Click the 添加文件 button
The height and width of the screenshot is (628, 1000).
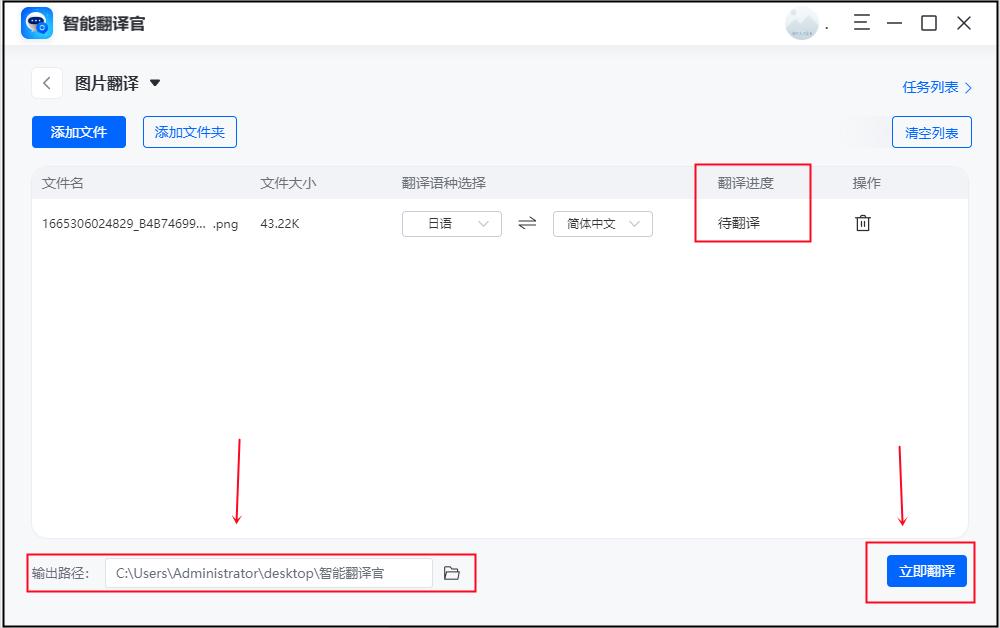point(78,132)
